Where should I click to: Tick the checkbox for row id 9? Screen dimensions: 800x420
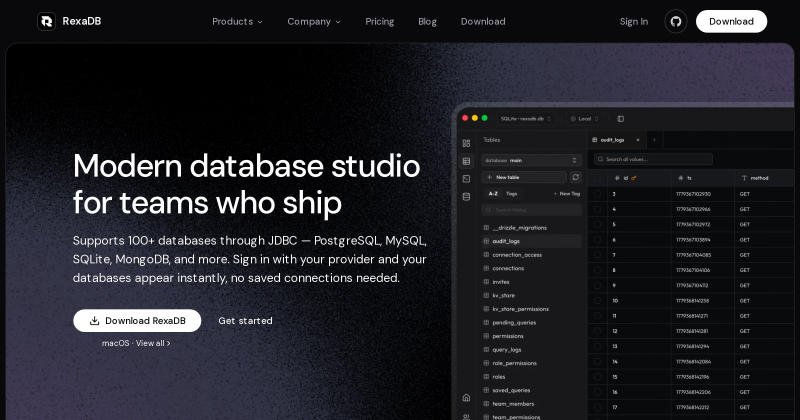(x=597, y=285)
